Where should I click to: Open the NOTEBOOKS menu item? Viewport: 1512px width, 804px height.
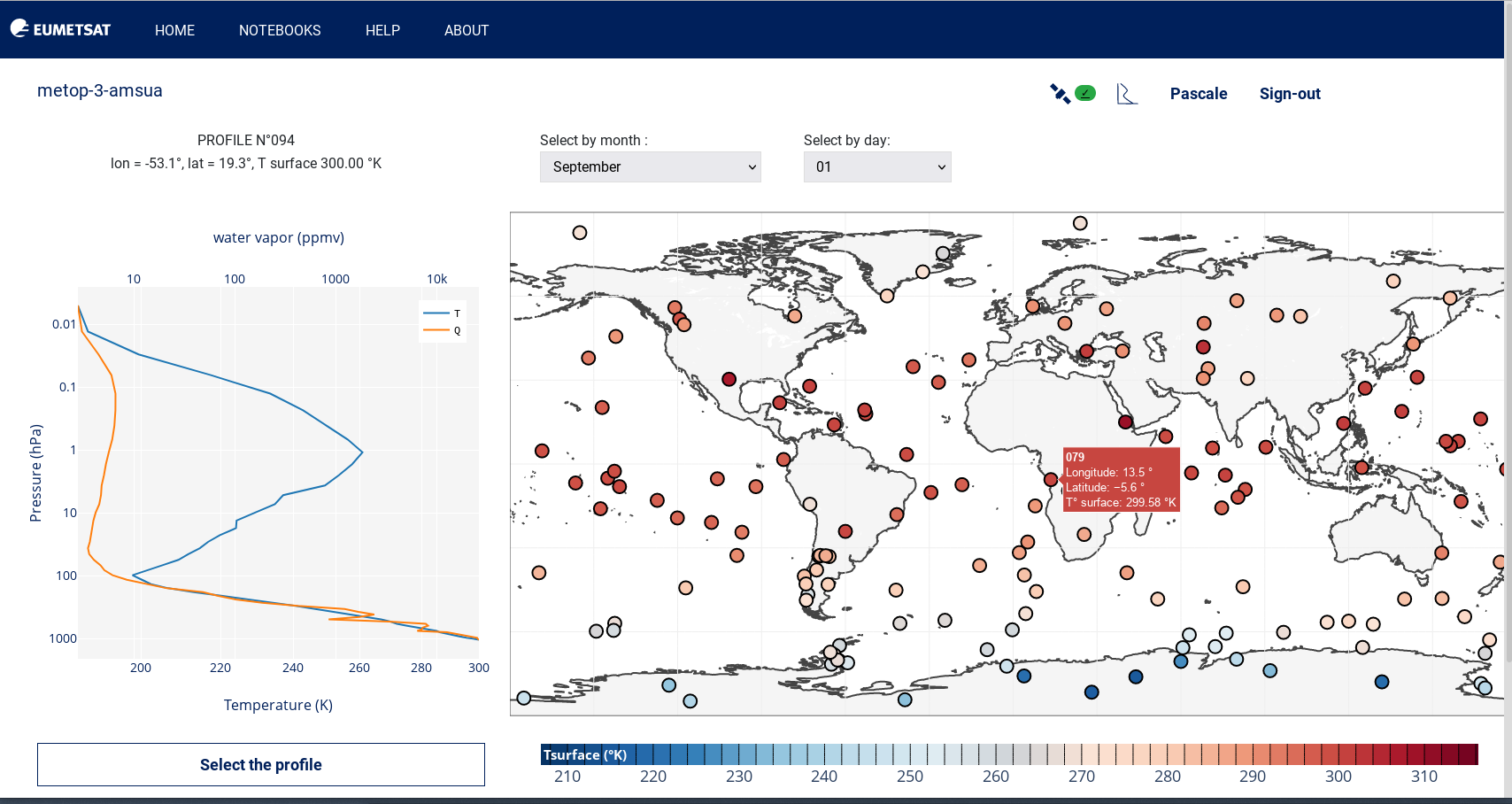pyautogui.click(x=280, y=29)
